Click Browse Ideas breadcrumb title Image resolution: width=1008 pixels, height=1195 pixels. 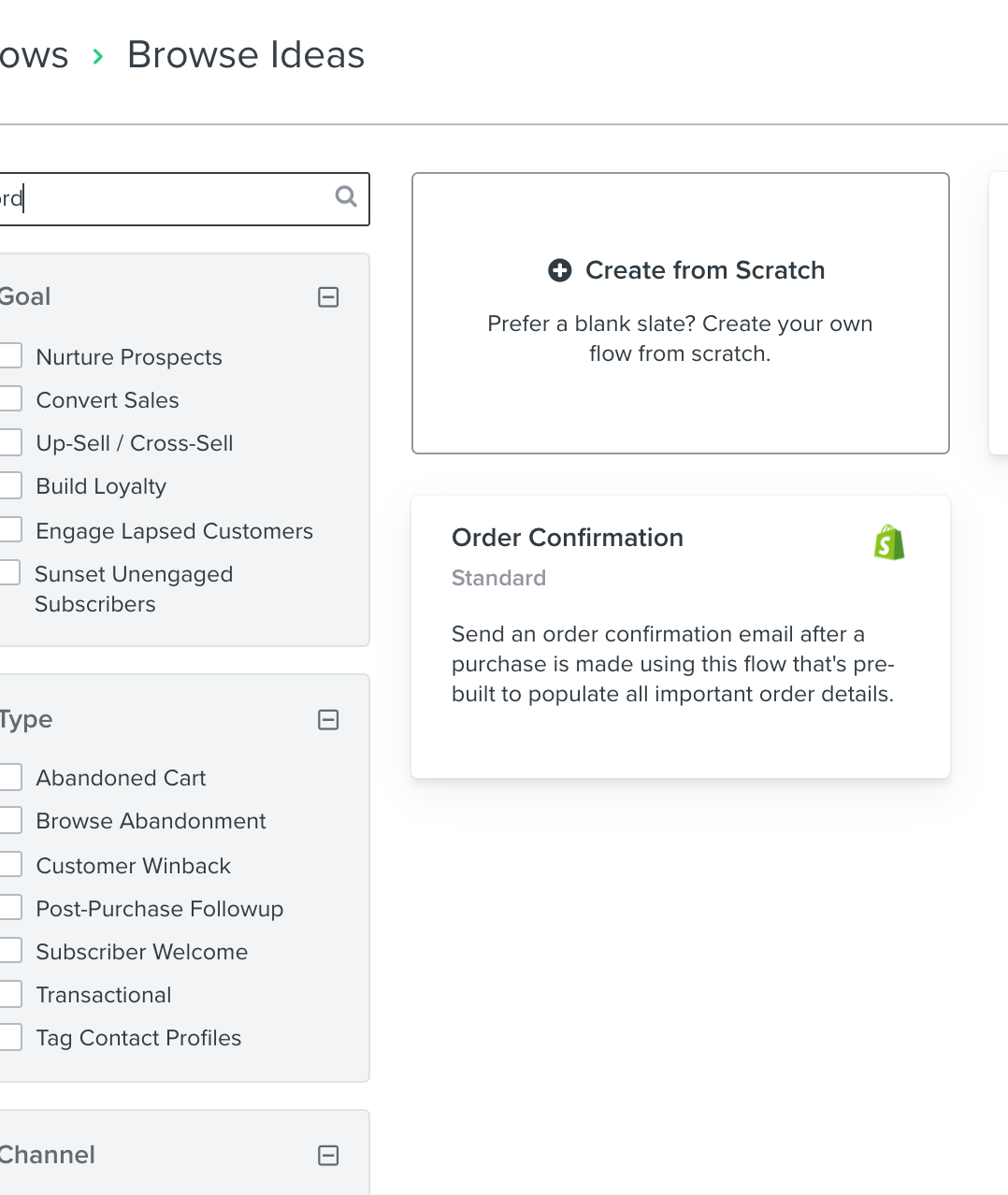(x=246, y=55)
